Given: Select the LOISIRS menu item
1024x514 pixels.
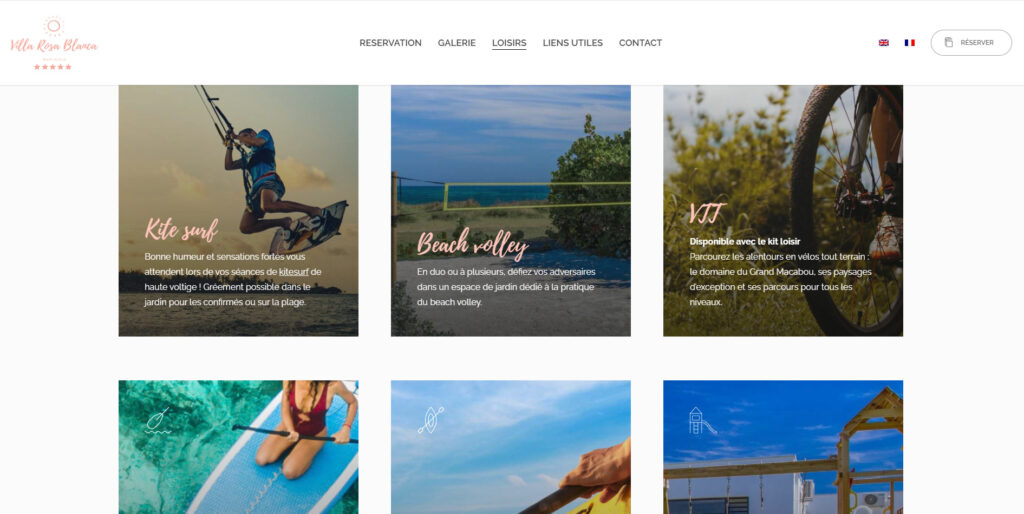Looking at the screenshot, I should [509, 43].
